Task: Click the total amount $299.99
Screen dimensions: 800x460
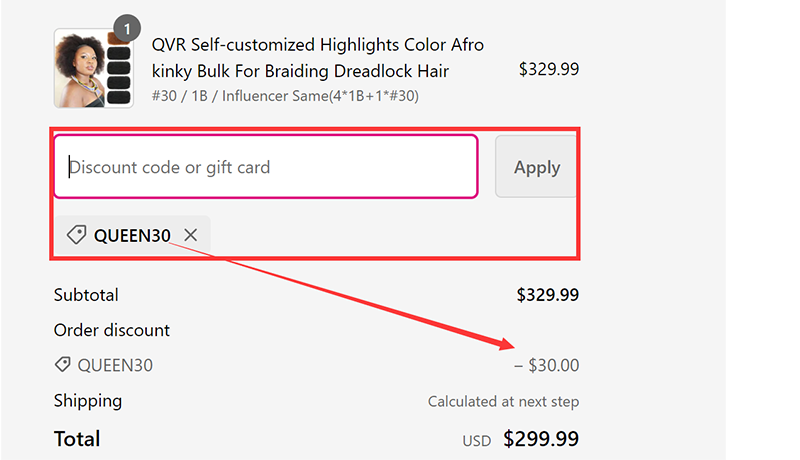Action: [541, 439]
